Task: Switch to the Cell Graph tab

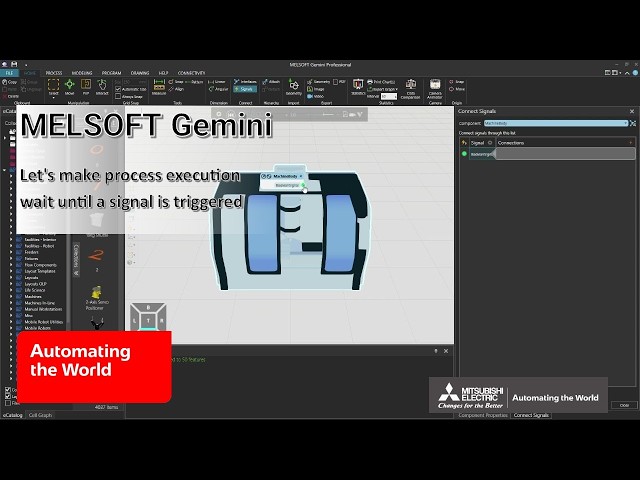Action: (40, 415)
